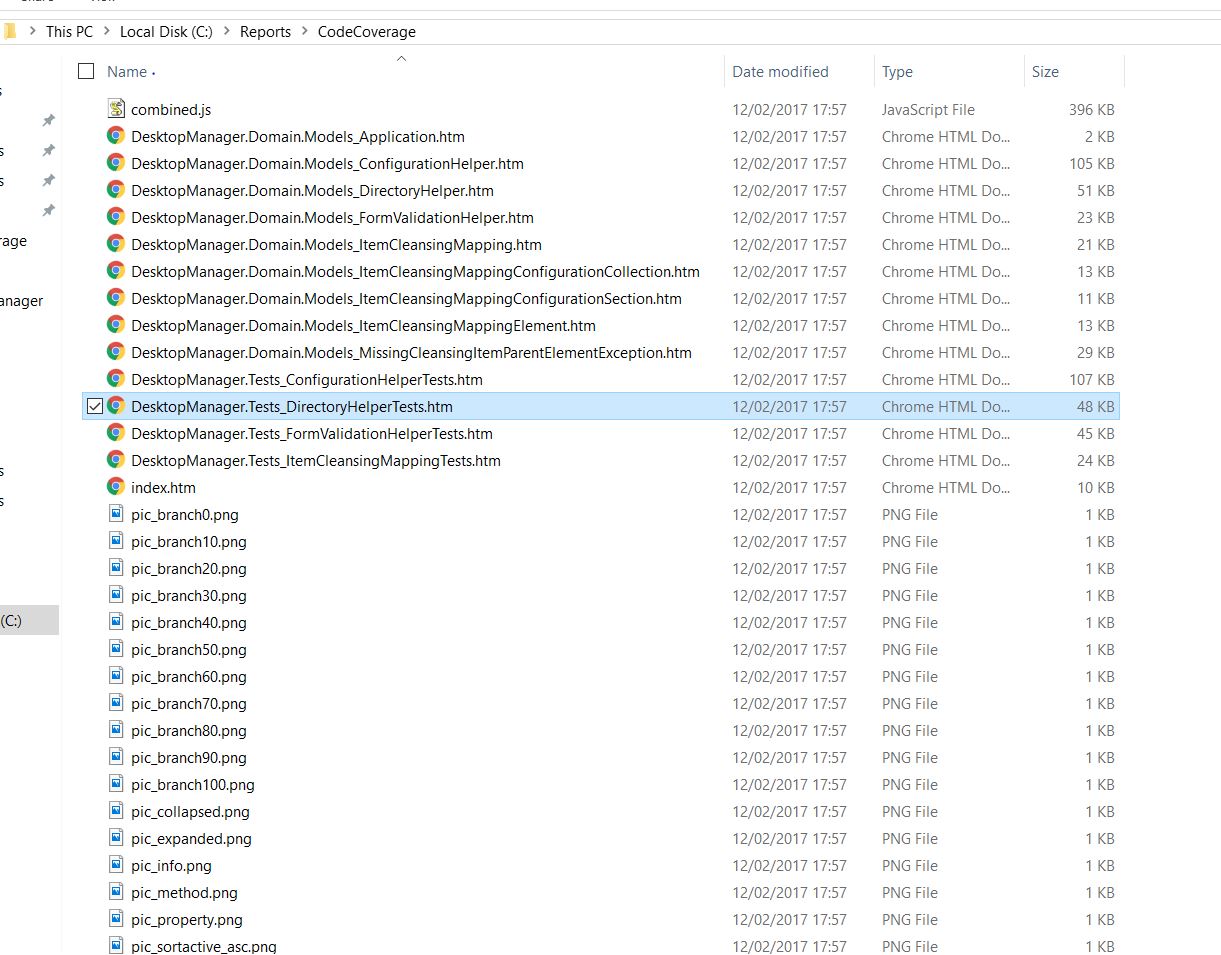
Task: Sort by the Type column header
Action: click(x=897, y=72)
